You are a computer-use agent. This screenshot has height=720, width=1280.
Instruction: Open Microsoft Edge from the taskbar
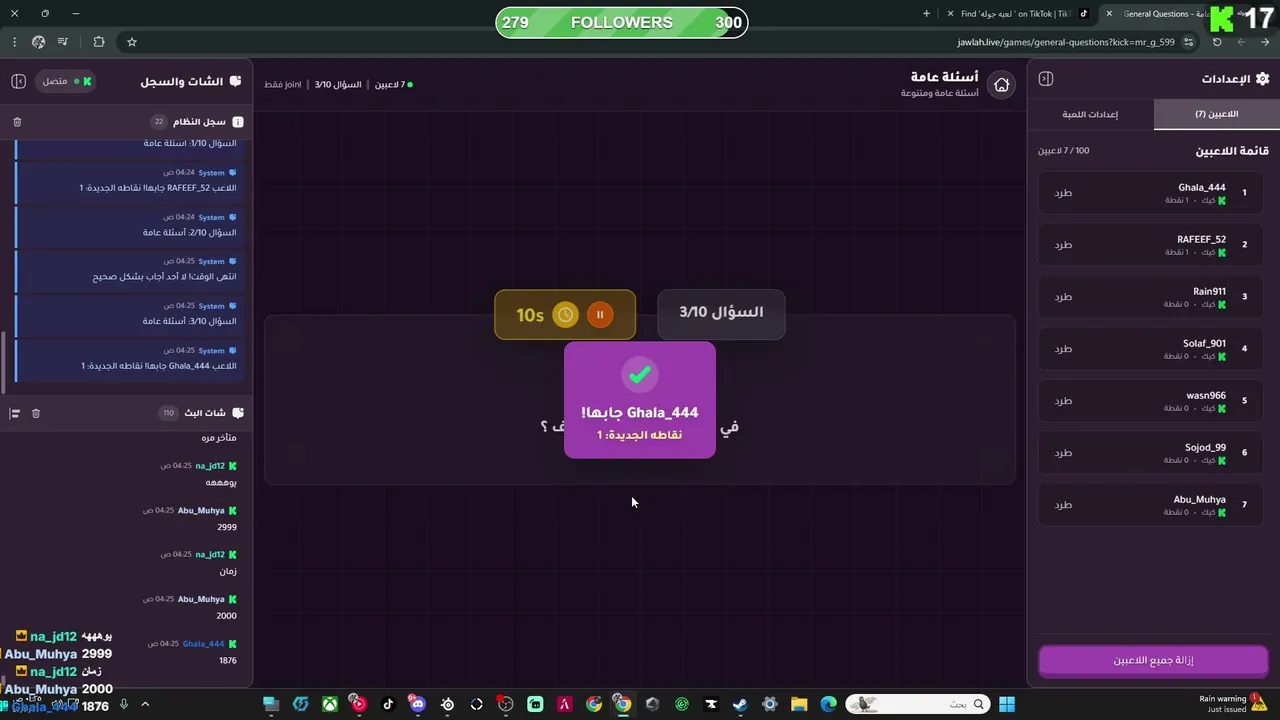tap(828, 704)
